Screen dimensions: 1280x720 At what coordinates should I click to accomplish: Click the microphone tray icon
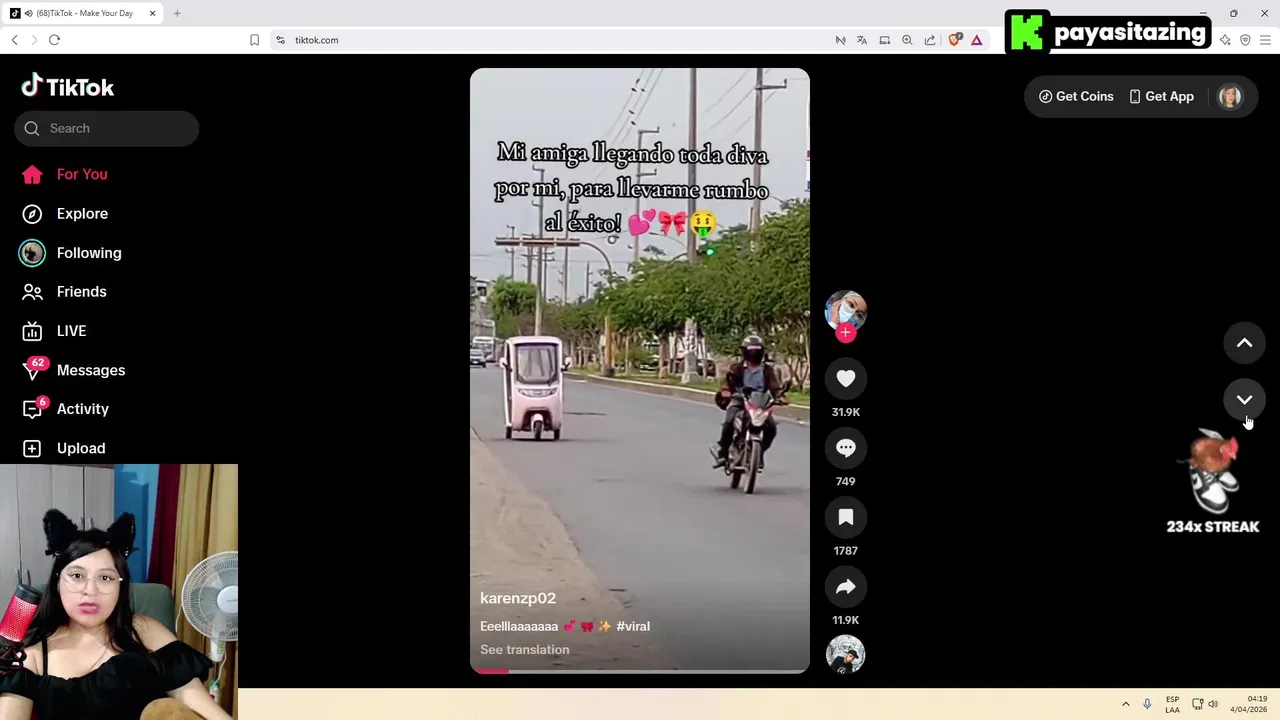[1147, 704]
